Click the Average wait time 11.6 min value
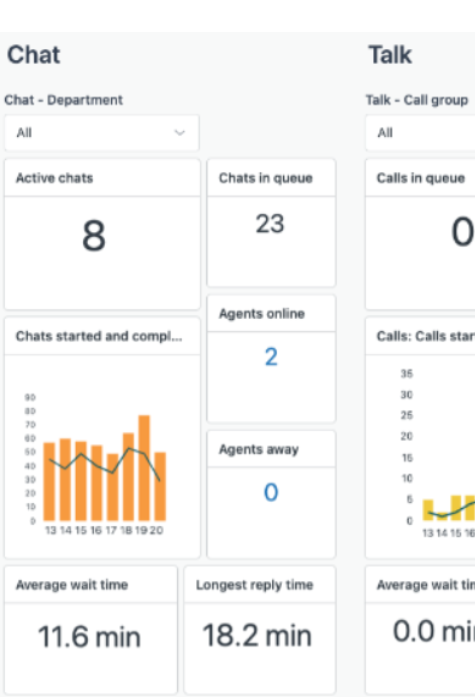Screen dimensions: 475x697 89,637
